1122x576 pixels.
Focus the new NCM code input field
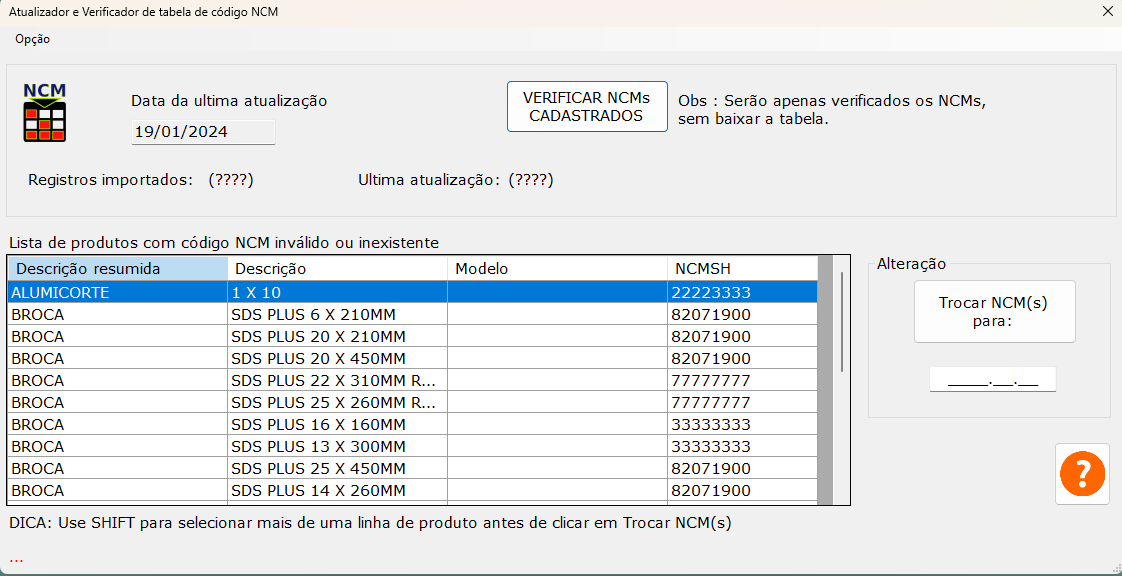point(992,380)
